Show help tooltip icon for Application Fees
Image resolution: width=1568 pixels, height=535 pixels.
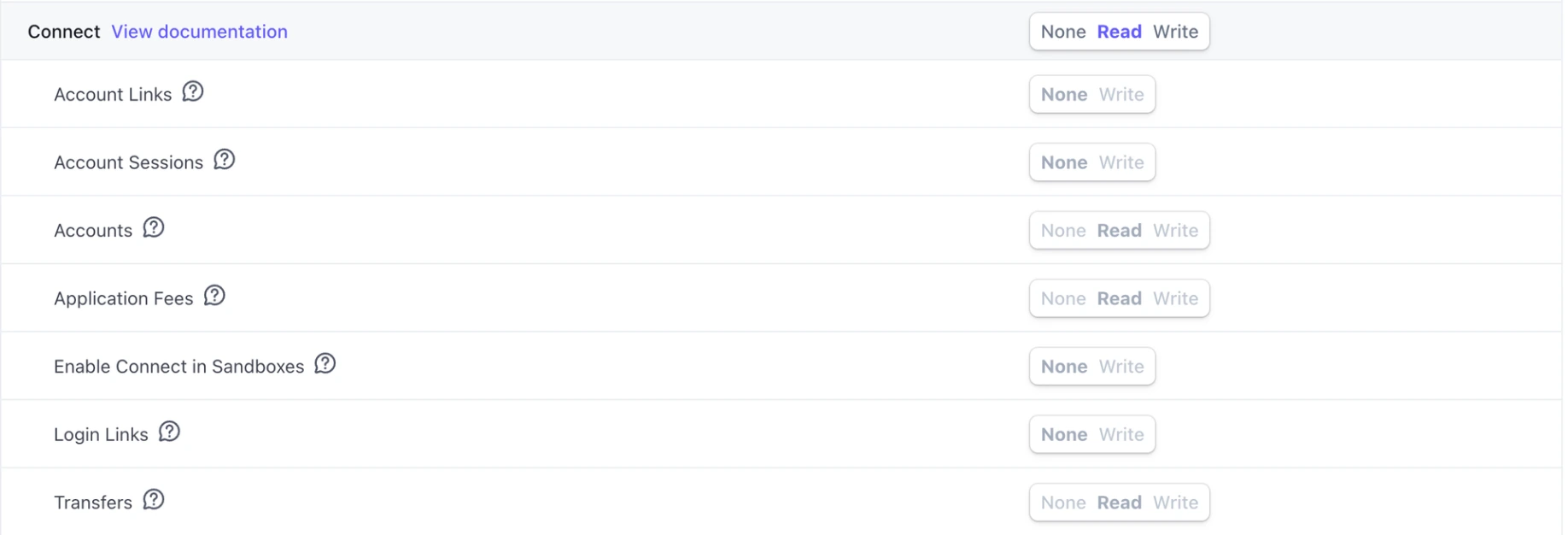pyautogui.click(x=214, y=296)
